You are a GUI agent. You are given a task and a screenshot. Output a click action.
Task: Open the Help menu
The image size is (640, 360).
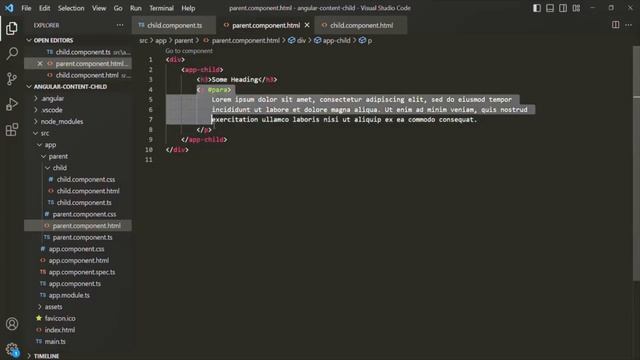tap(188, 8)
